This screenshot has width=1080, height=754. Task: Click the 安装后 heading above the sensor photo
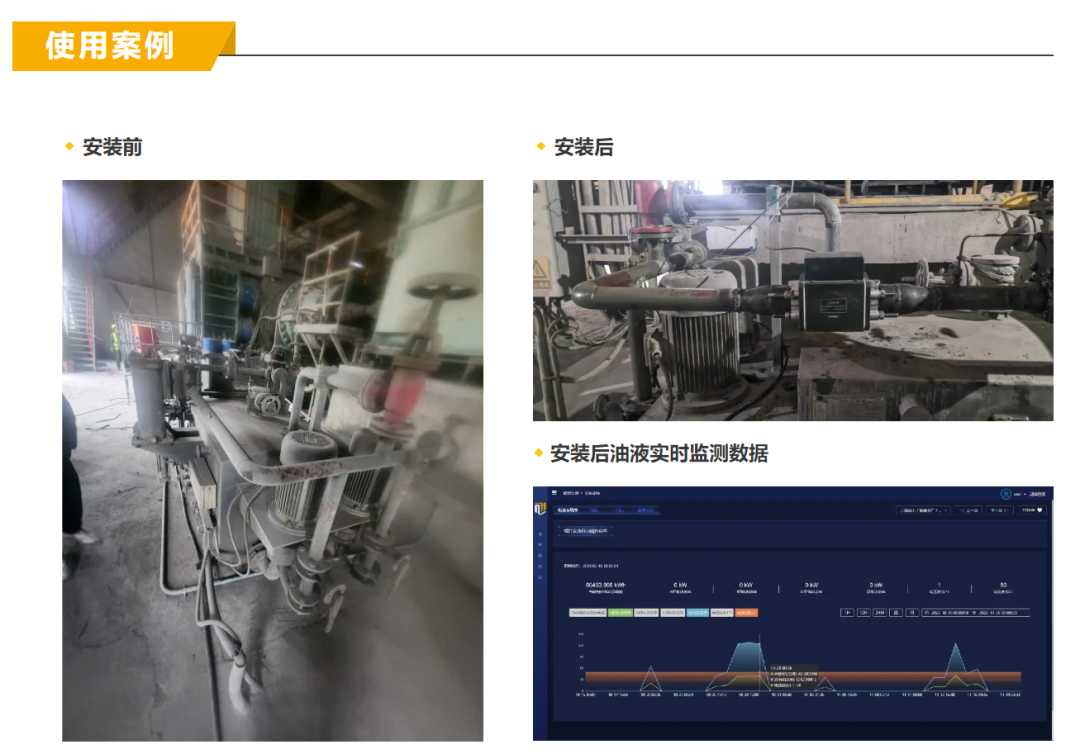coord(583,147)
